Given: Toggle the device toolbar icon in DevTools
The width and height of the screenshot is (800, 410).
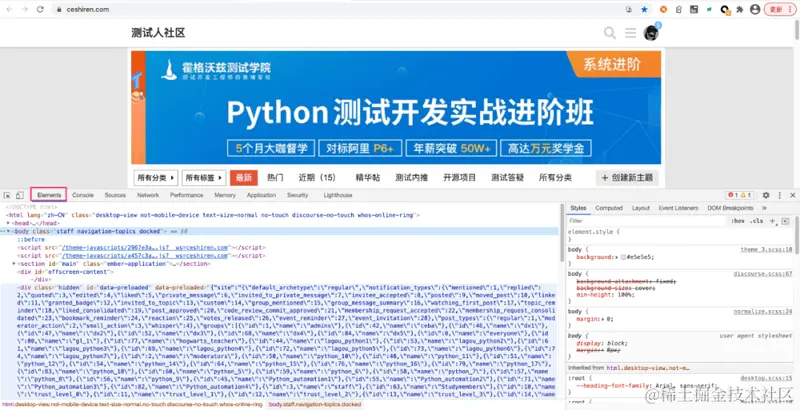Looking at the screenshot, I should tap(19, 195).
